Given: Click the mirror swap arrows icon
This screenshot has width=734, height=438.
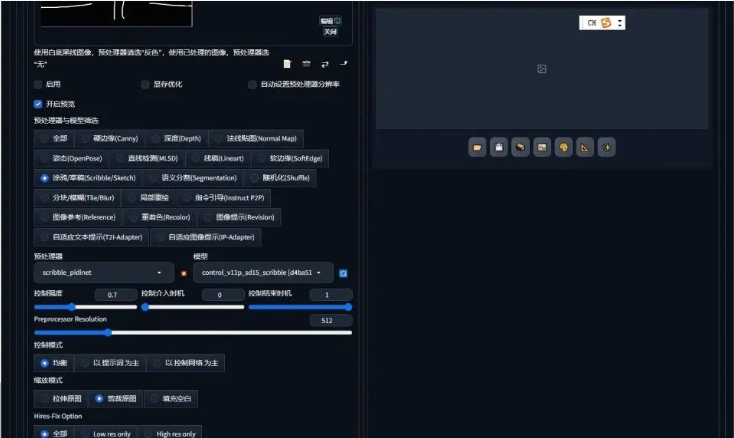Looking at the screenshot, I should click(325, 64).
